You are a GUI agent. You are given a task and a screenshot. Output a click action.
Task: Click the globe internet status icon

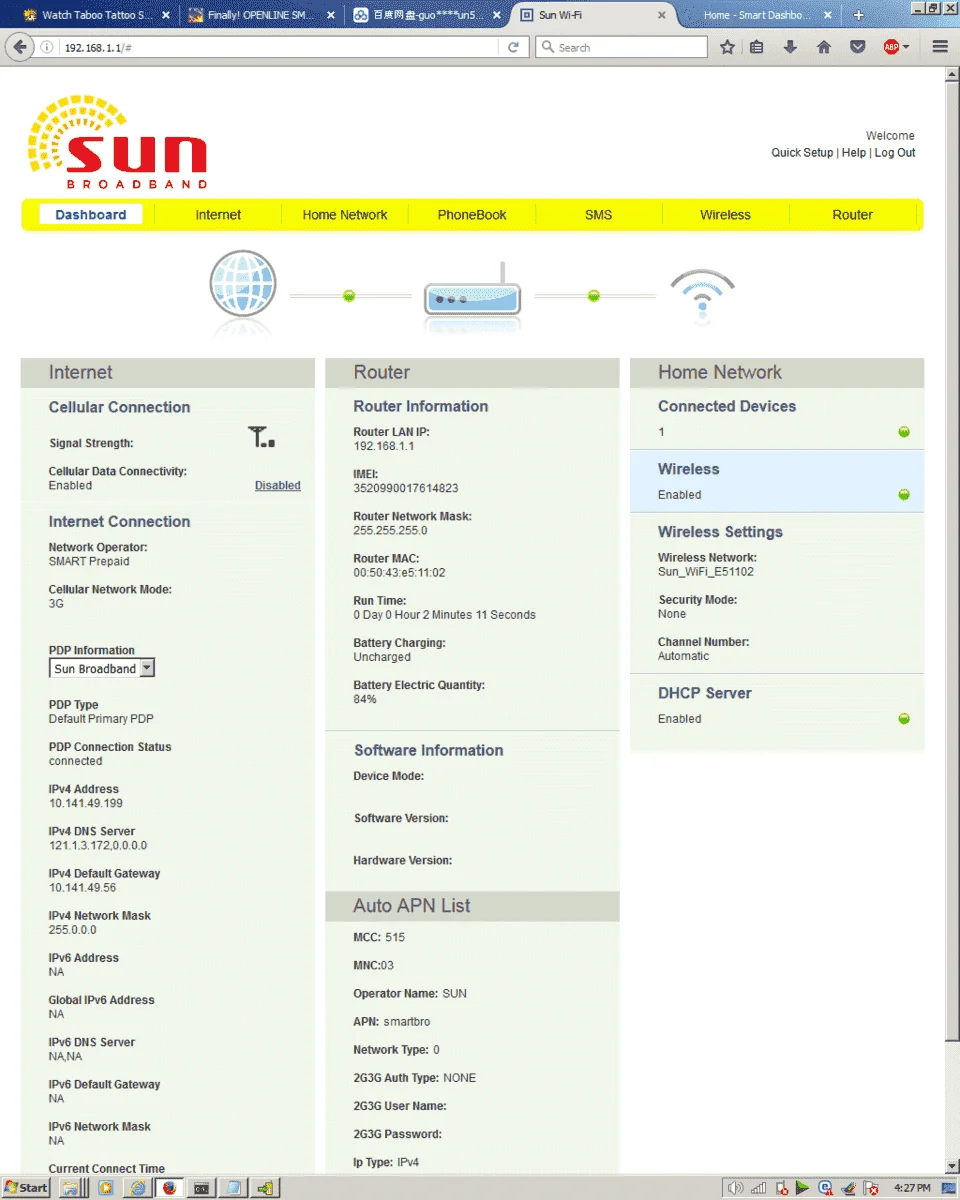[x=243, y=284]
